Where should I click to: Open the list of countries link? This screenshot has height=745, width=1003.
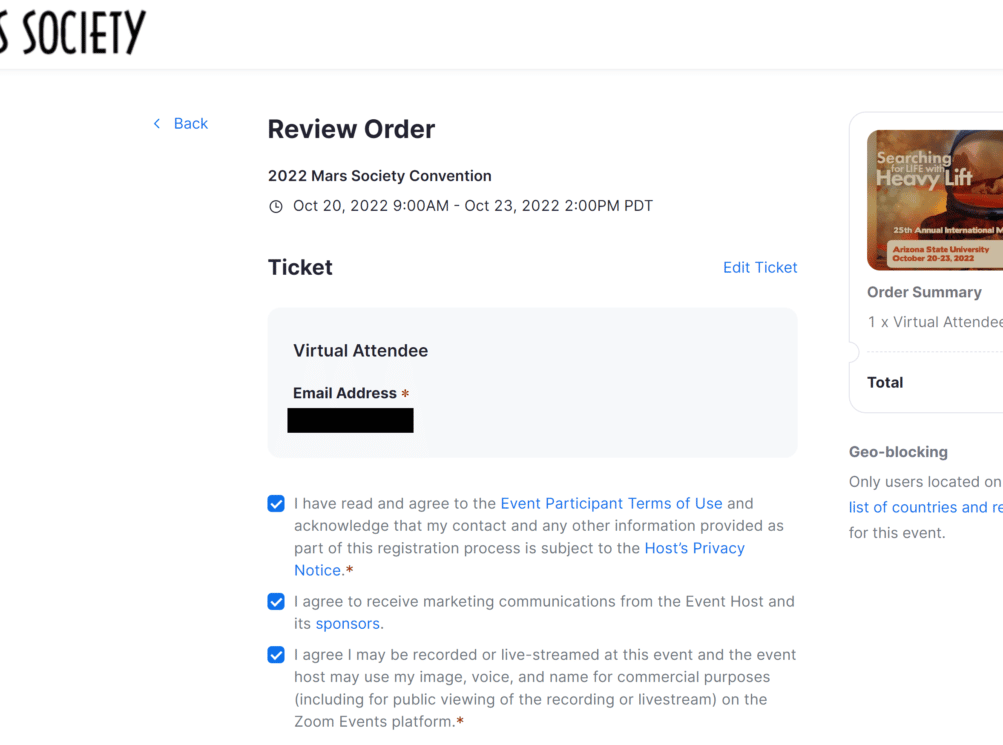pyautogui.click(x=918, y=507)
